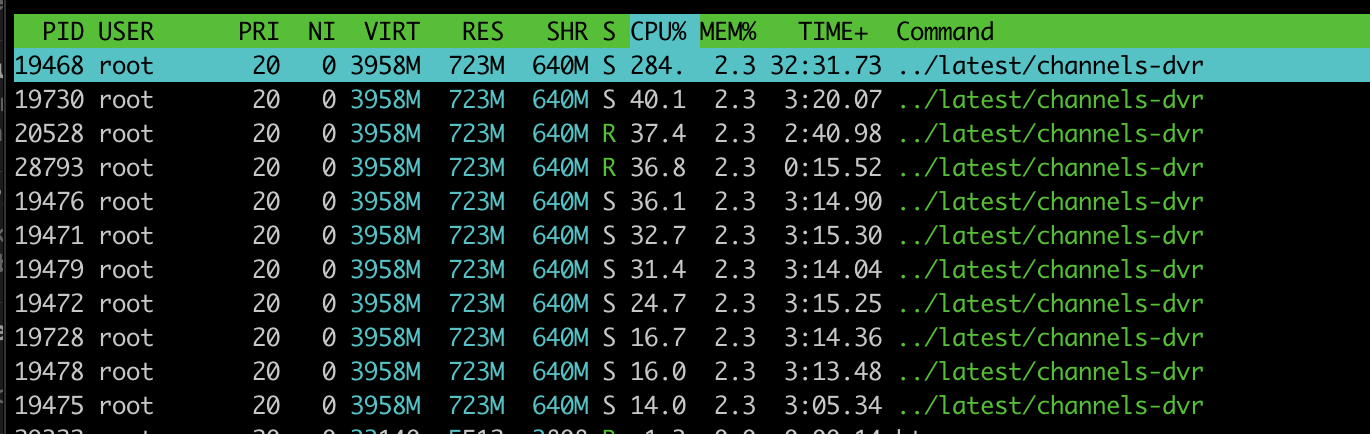Sort by RES memory column header
The height and width of the screenshot is (434, 1370).
point(482,32)
